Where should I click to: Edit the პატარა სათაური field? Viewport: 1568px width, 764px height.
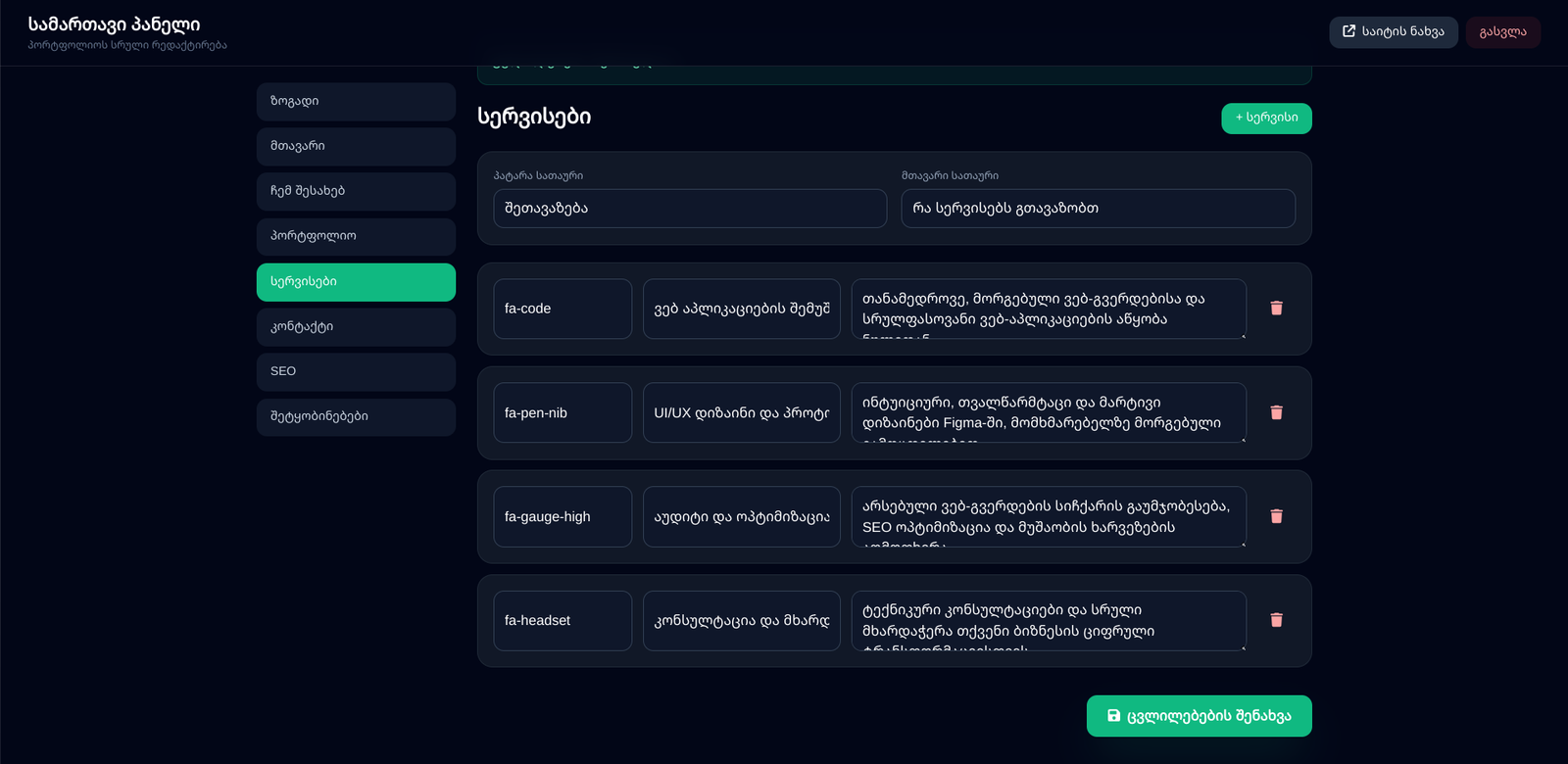(x=690, y=209)
